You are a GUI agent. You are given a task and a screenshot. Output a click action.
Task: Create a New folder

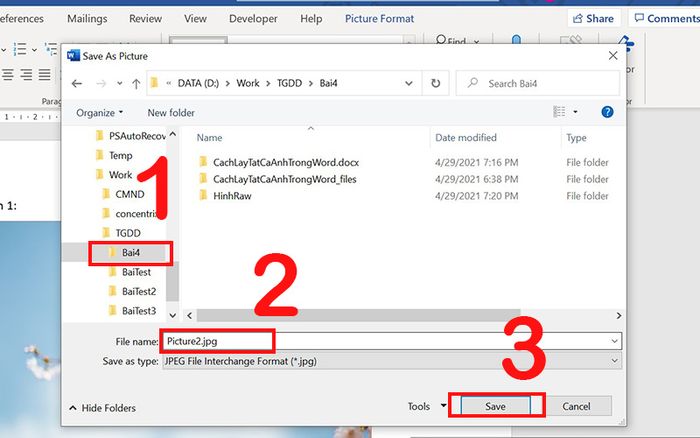coord(171,113)
